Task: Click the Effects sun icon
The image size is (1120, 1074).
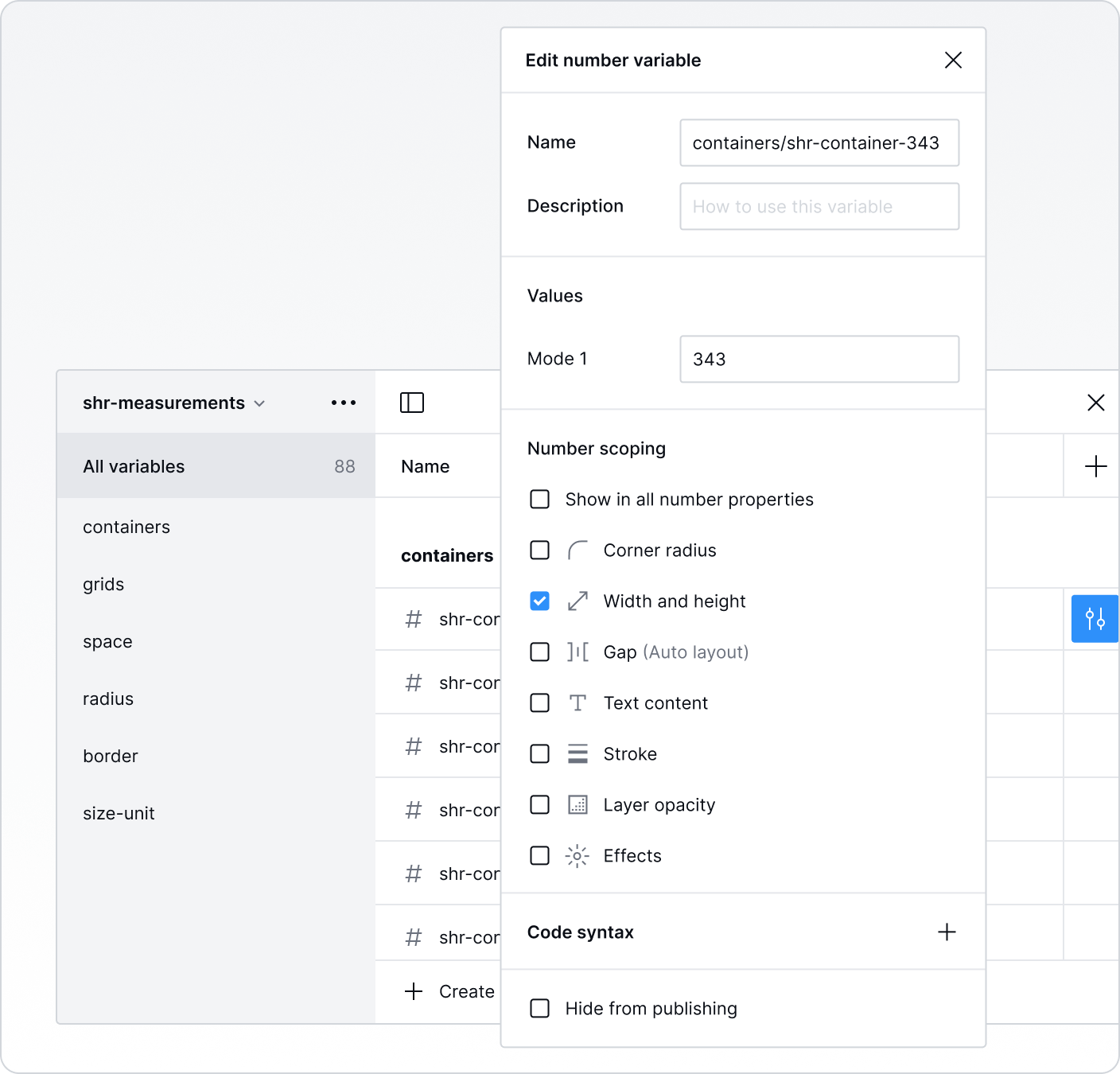Action: click(577, 856)
